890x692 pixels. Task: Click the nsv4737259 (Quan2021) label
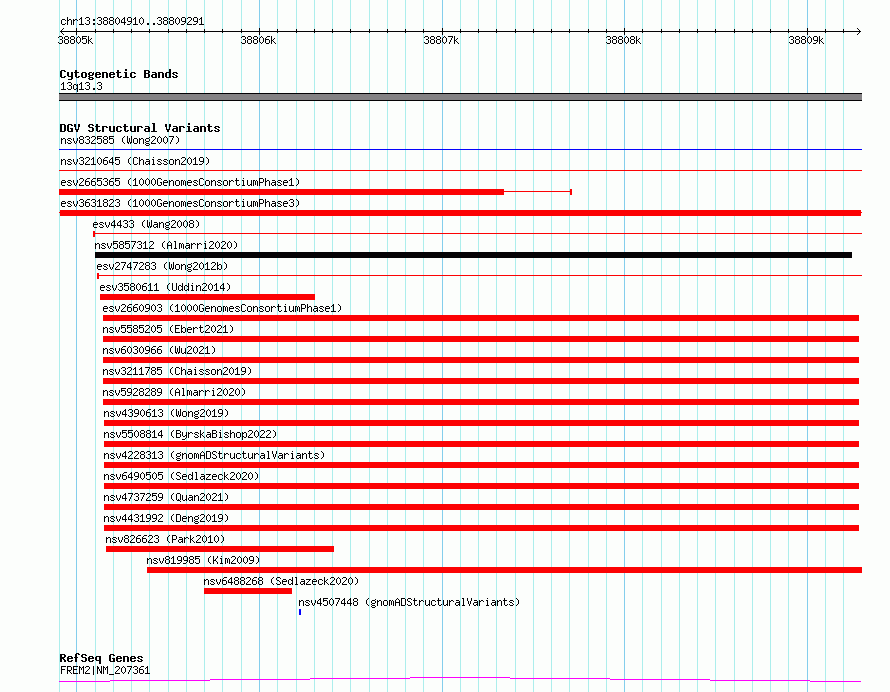click(x=166, y=497)
